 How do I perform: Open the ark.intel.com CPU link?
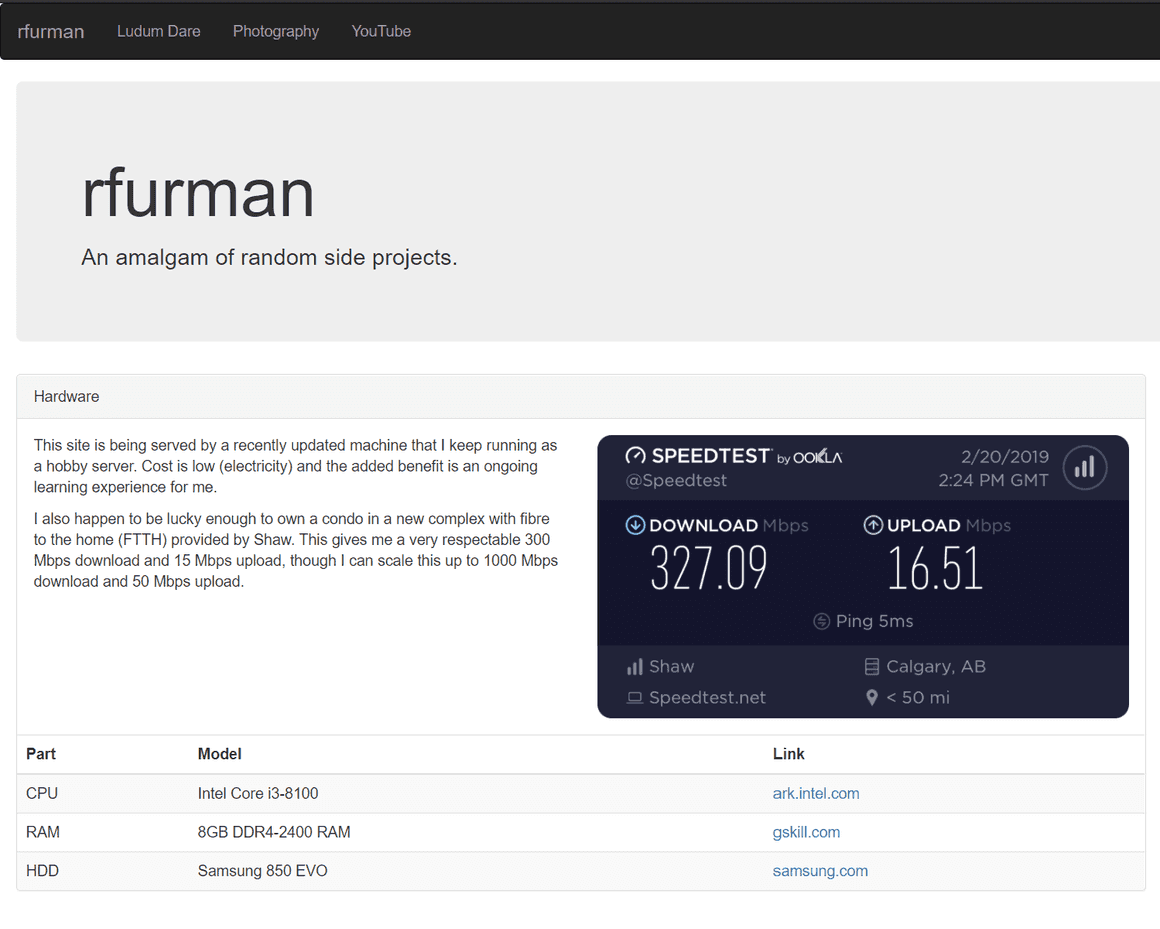coord(816,793)
